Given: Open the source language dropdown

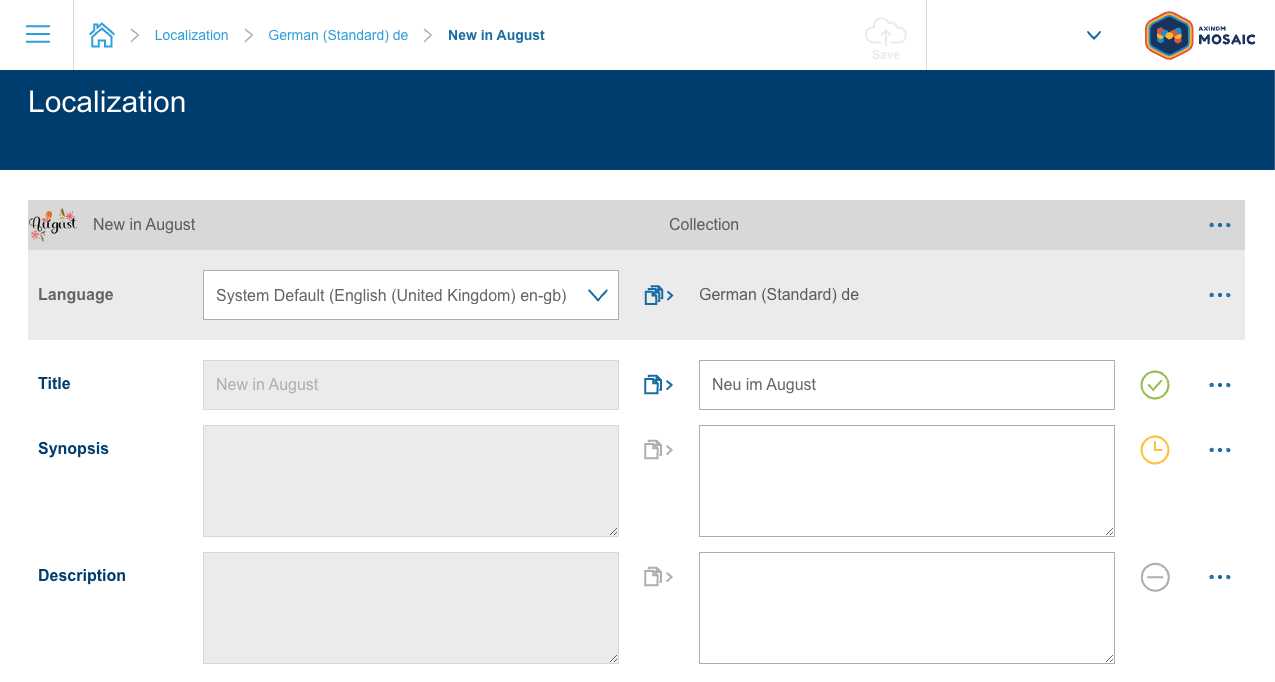Looking at the screenshot, I should [x=410, y=295].
